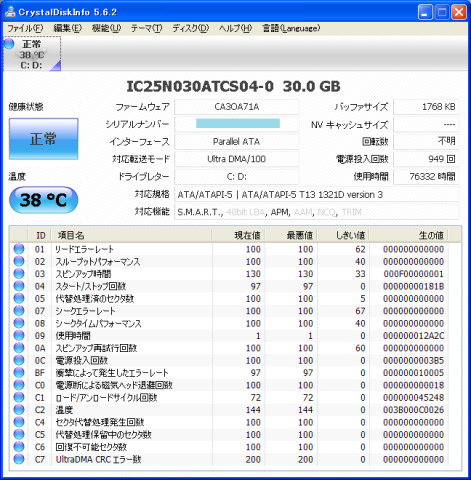The height and width of the screenshot is (480, 471).
Task: Click status icon for 回復不可能セクタ数 row
Action: [x=19, y=447]
